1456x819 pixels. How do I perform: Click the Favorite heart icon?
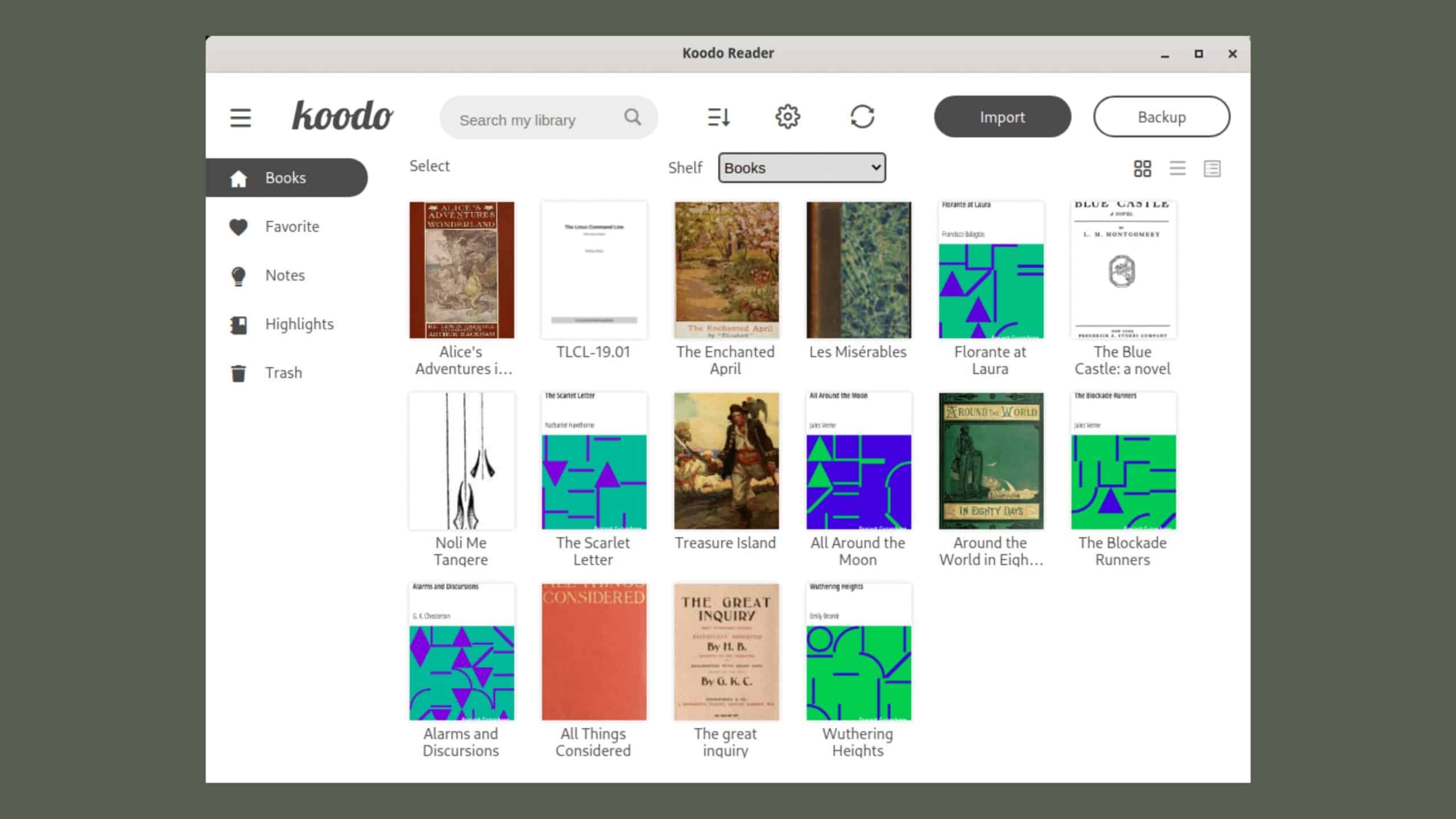238,227
